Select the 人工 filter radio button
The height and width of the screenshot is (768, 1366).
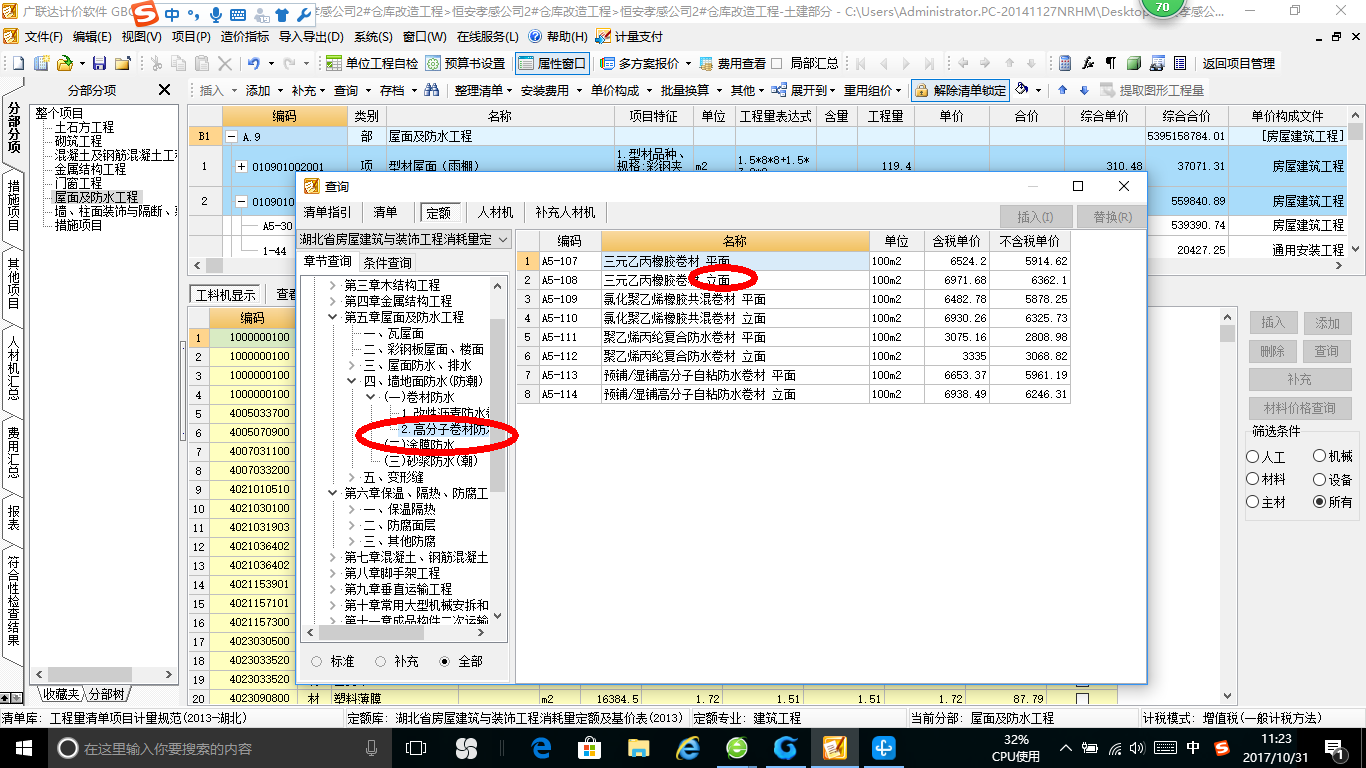point(1253,456)
